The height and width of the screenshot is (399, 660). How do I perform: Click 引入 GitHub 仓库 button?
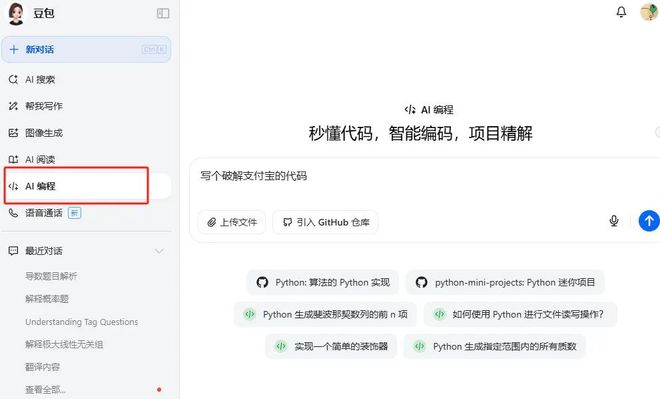tap(325, 222)
